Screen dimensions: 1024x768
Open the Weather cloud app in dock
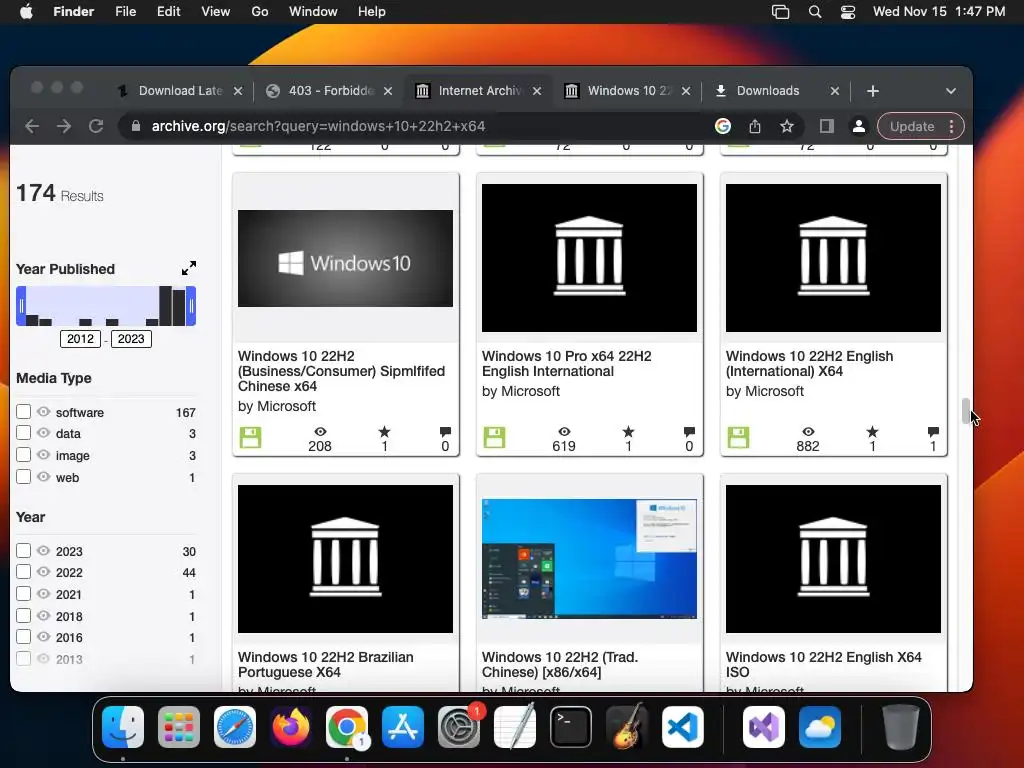(x=820, y=727)
